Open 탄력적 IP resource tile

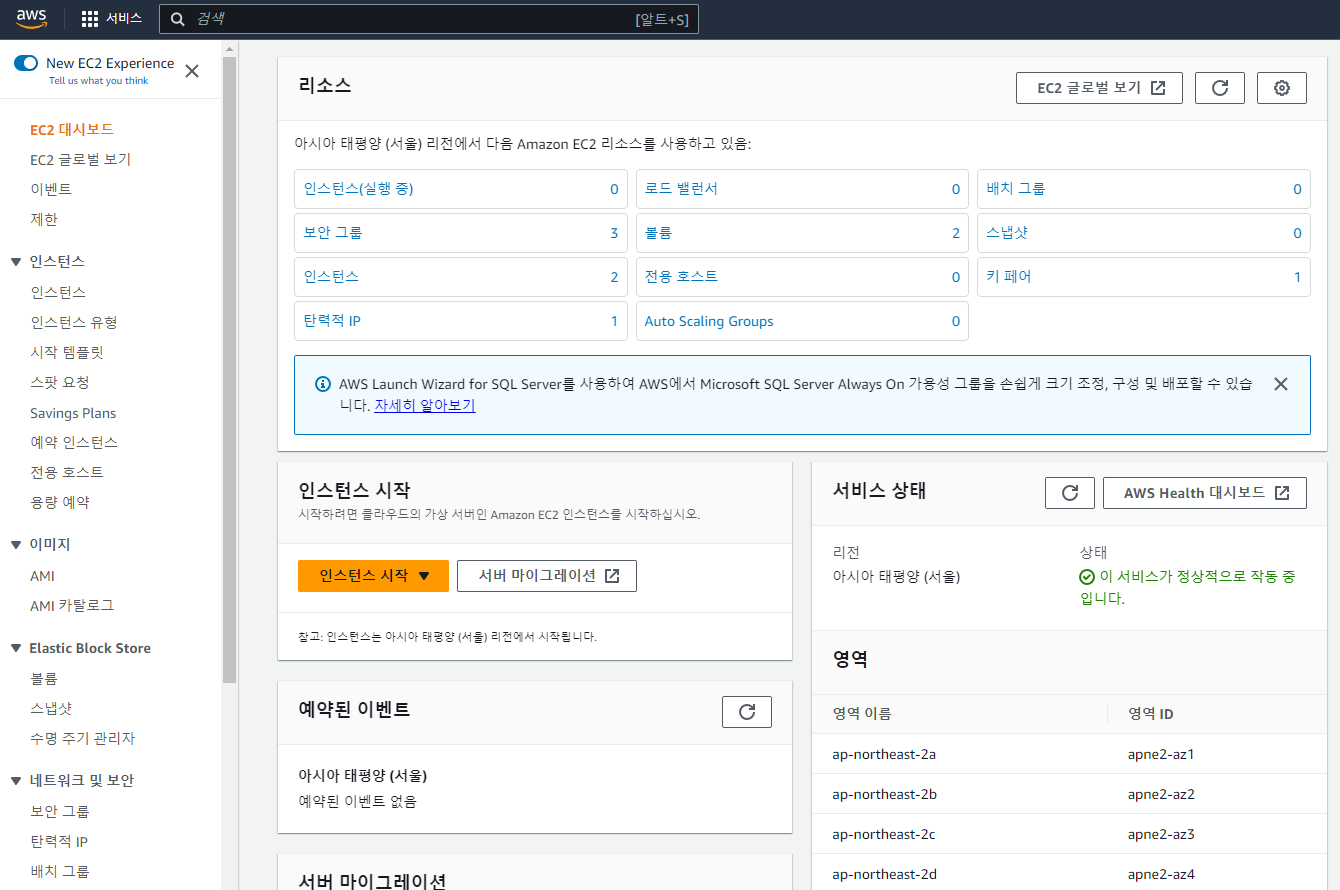[x=461, y=321]
